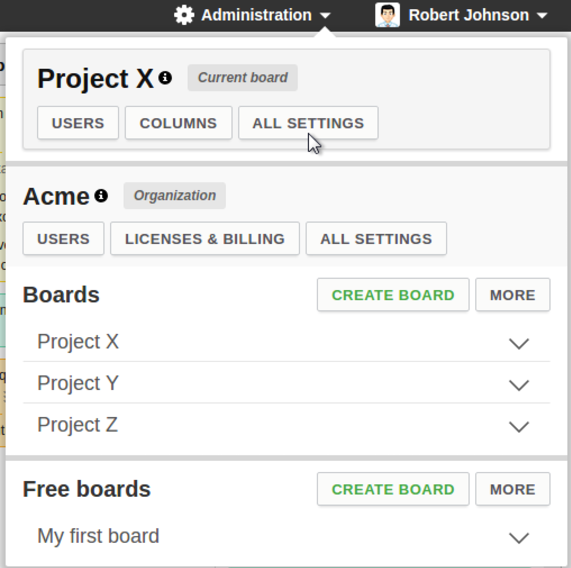
Task: Open All Settings for Acme organization
Action: tap(376, 239)
